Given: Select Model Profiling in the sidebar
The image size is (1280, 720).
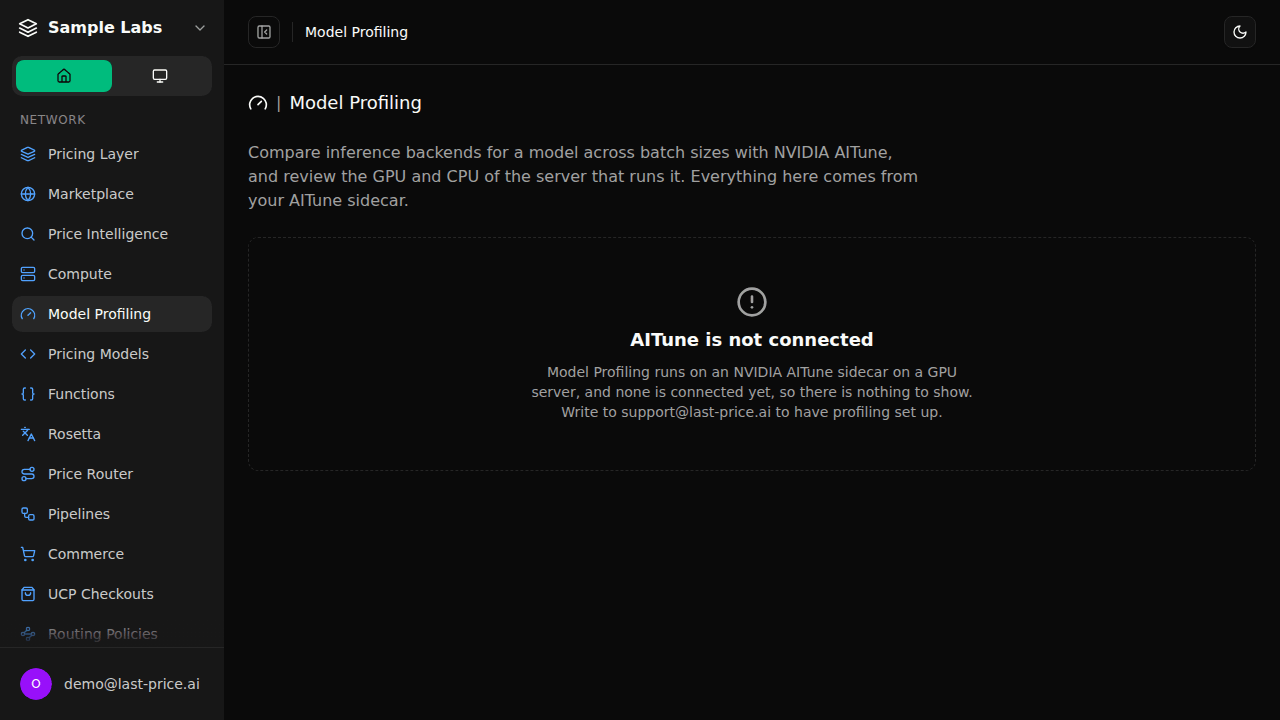Looking at the screenshot, I should tap(112, 314).
